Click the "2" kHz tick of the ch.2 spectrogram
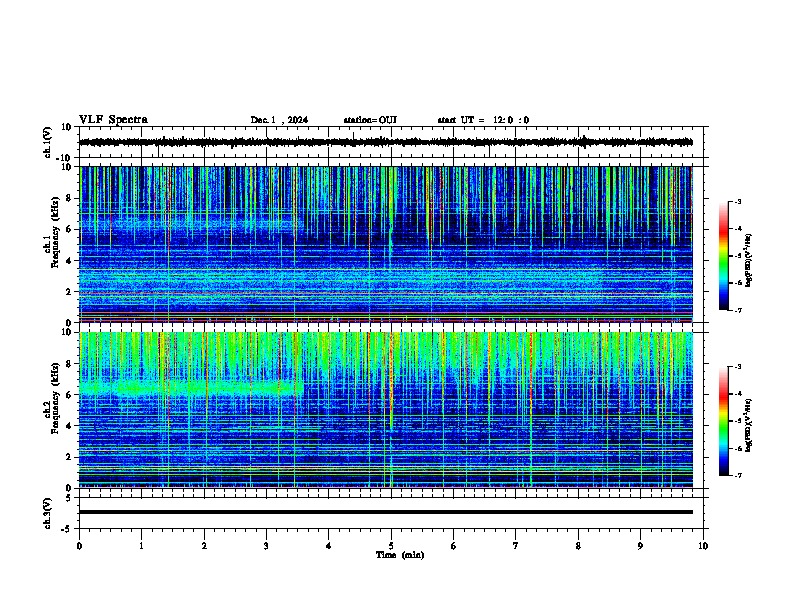 tap(70, 457)
